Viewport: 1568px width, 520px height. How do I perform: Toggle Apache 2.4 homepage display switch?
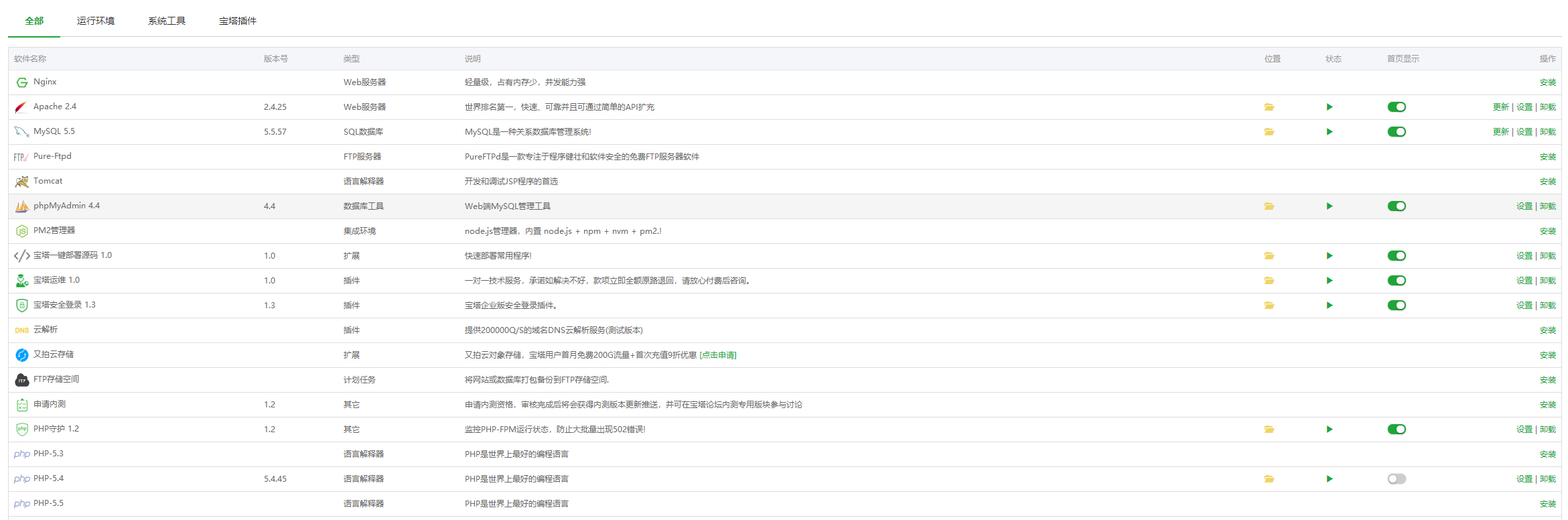coord(1397,107)
